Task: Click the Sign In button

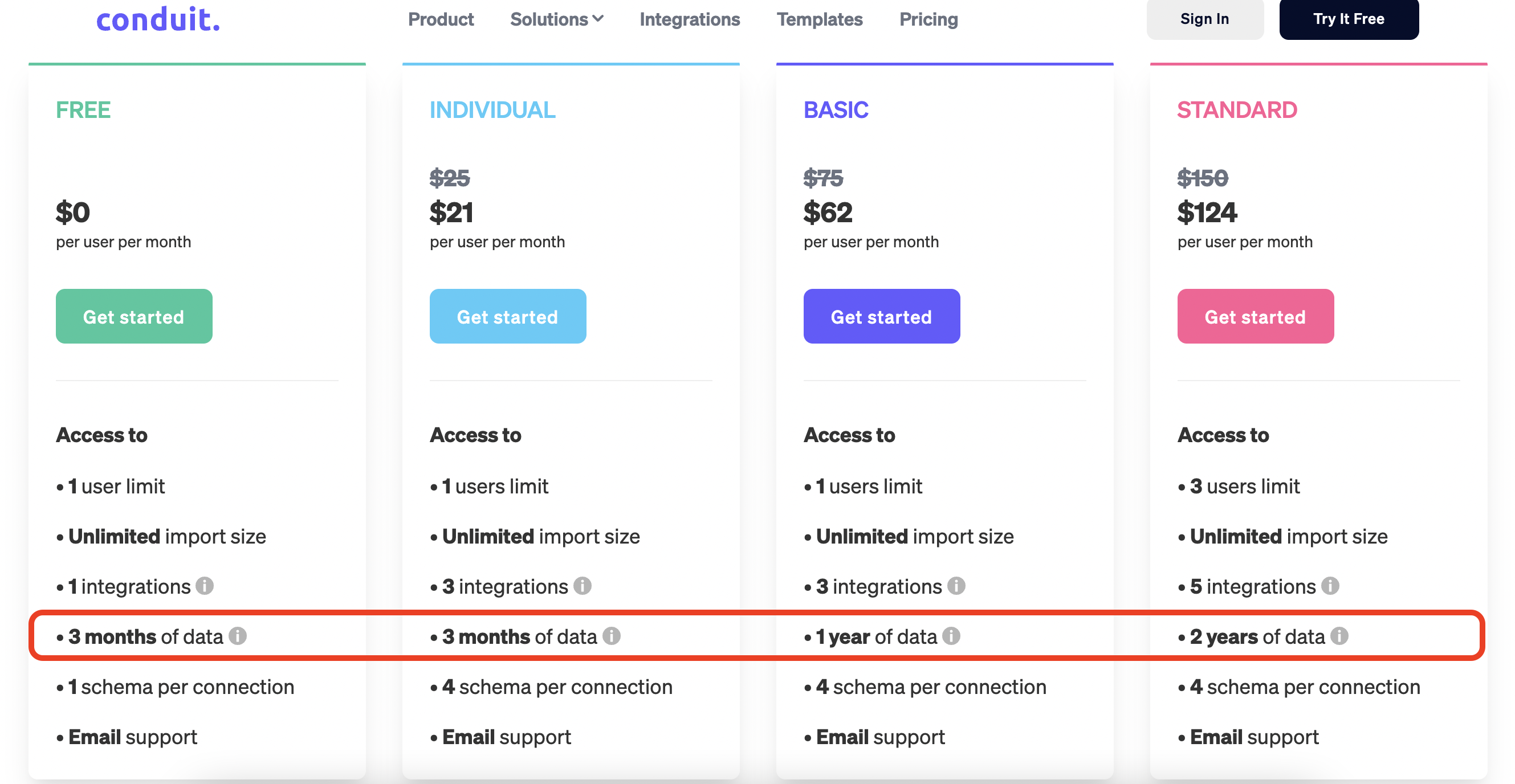Action: 1204,19
